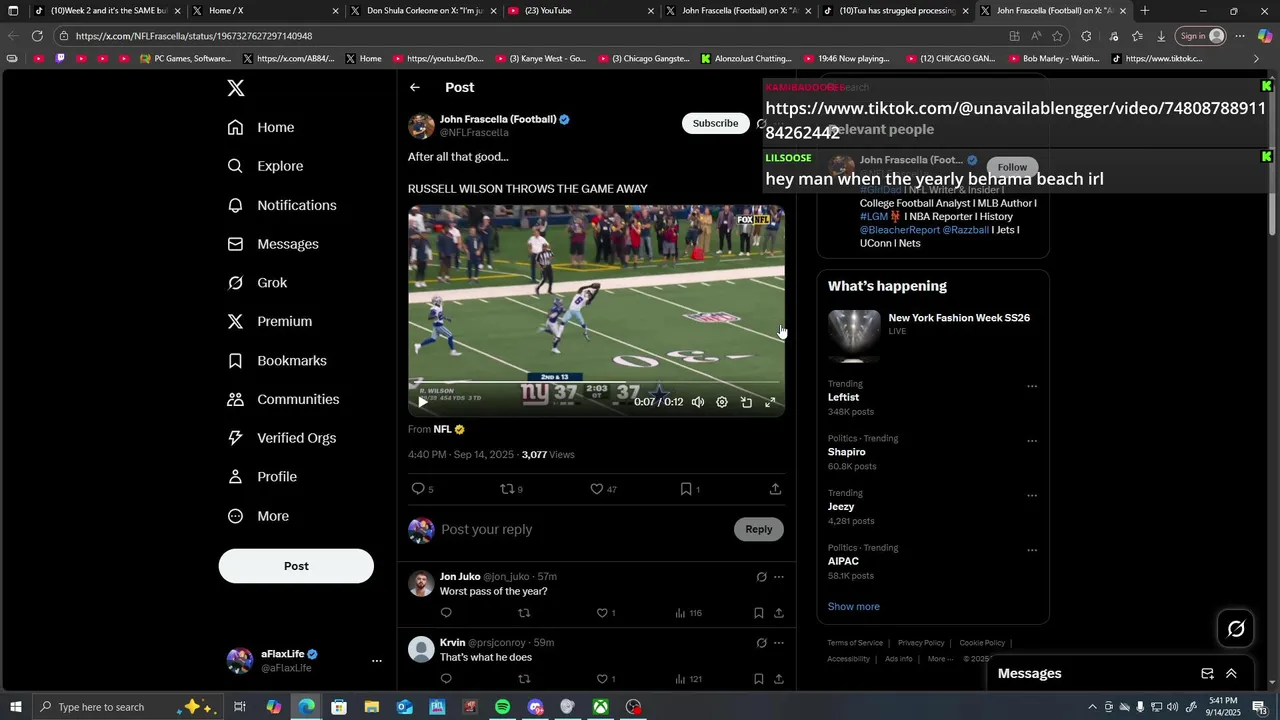Open Grok from the left navigation
This screenshot has height=720, width=1280.
tap(257, 283)
